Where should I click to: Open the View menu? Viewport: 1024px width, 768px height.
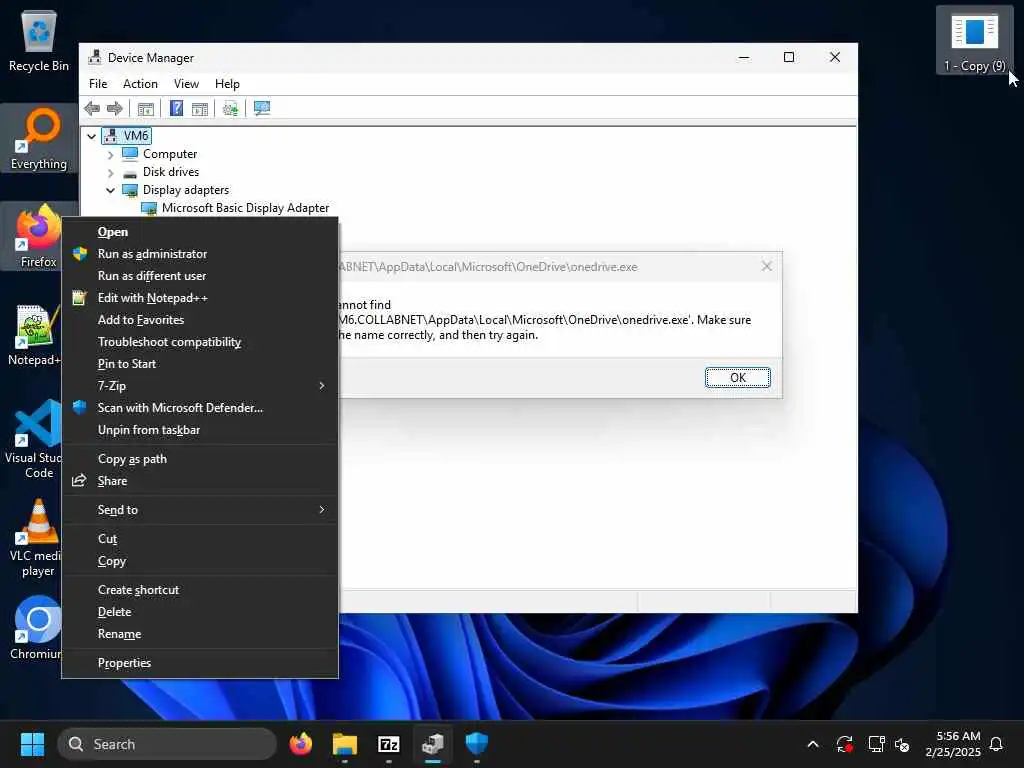coord(186,84)
